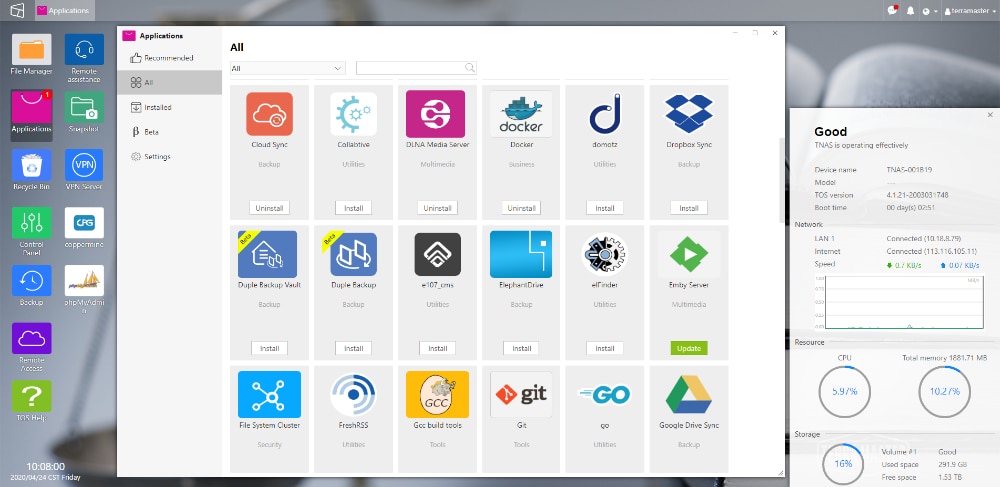Click the elFinder app icon
Screen dimensions: 1000x487
(605, 254)
